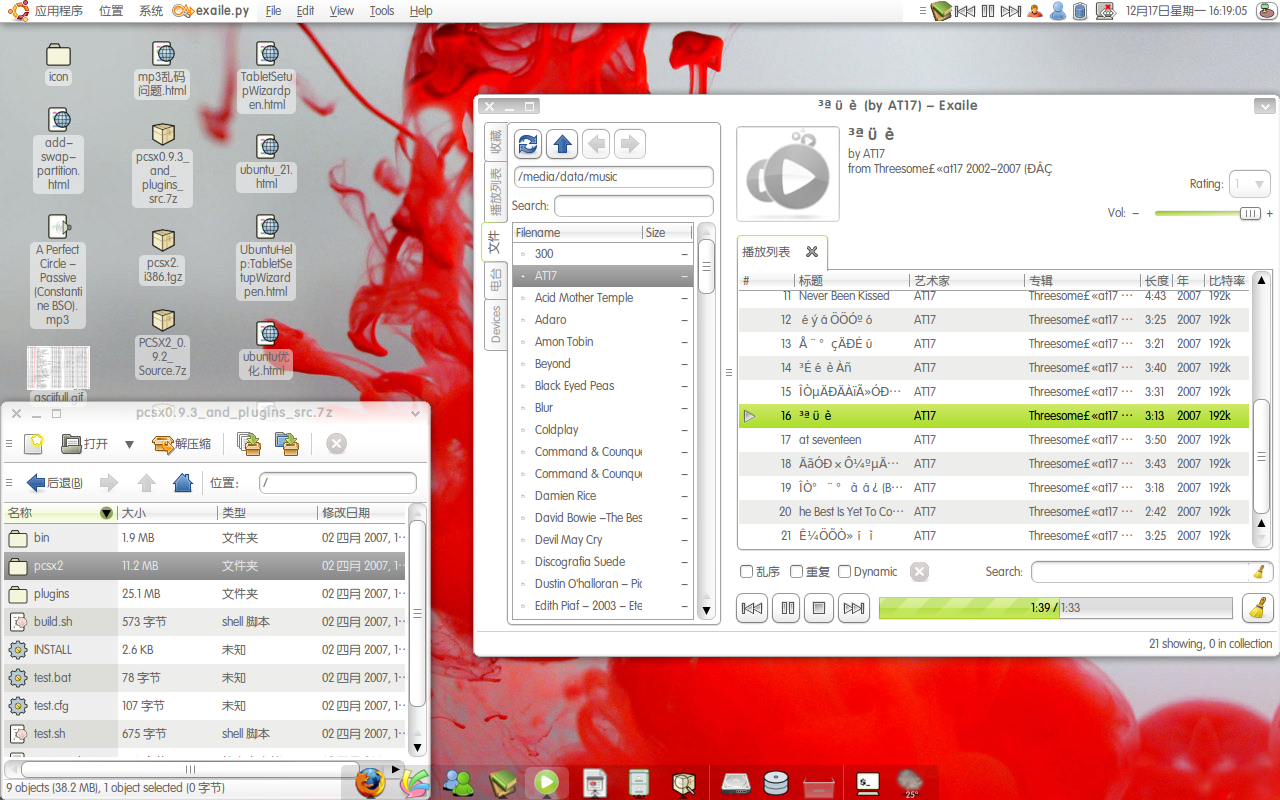Go back in Exaile file browser
1280x800 pixels.
pyautogui.click(x=596, y=144)
